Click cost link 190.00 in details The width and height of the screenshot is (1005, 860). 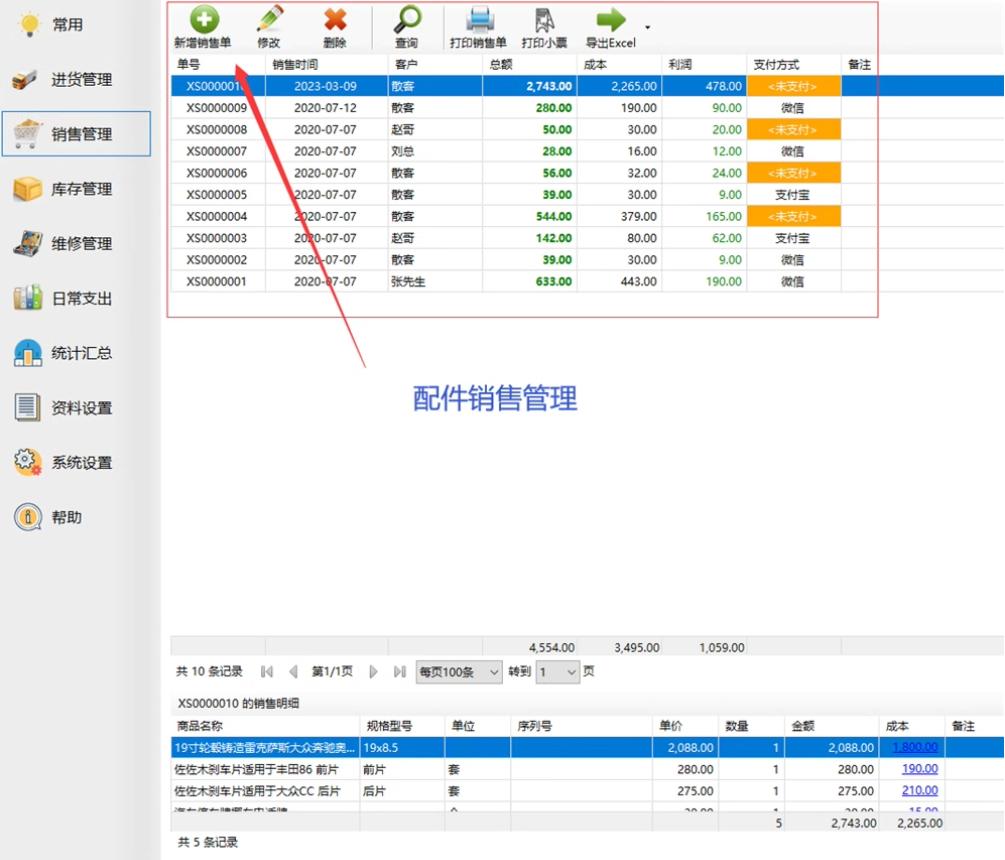[920, 769]
